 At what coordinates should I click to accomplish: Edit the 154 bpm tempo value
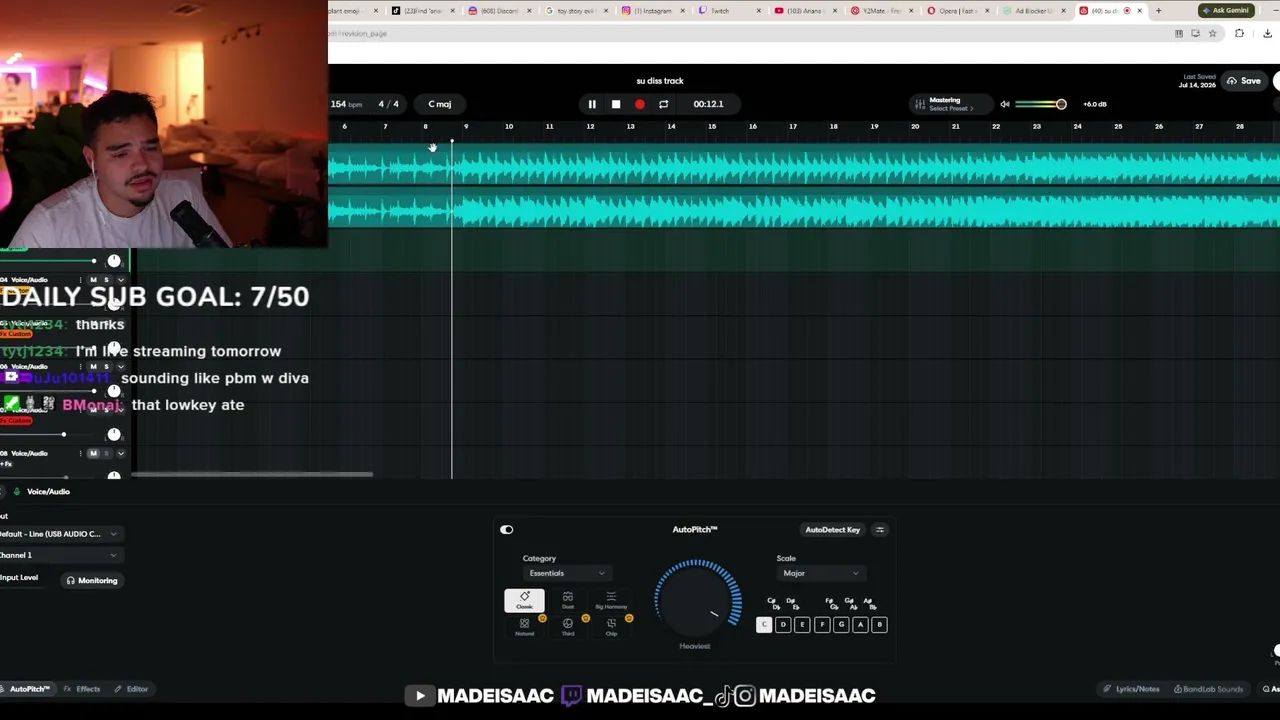click(x=346, y=104)
